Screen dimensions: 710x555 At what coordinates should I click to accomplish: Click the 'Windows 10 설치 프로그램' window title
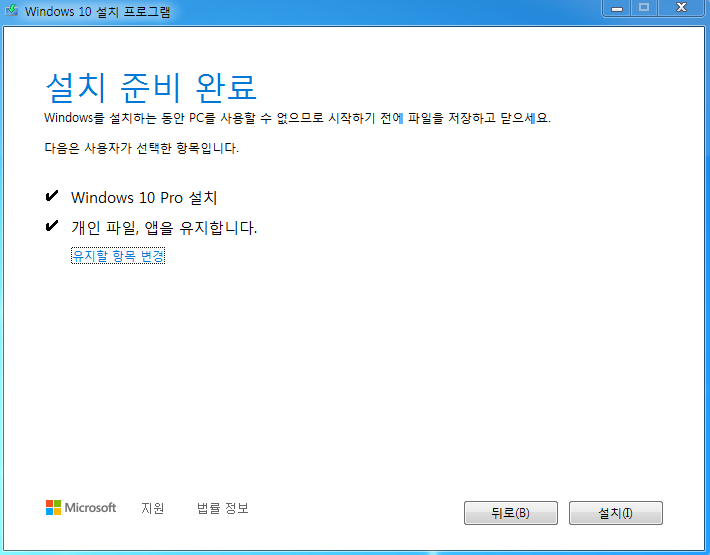97,12
